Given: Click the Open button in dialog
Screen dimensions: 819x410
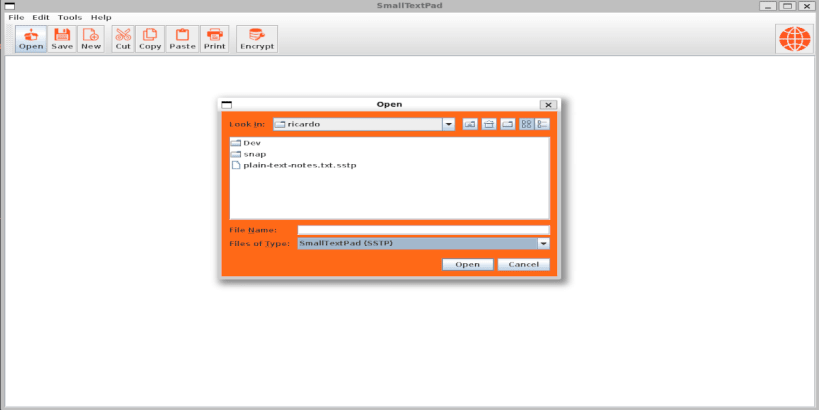Looking at the screenshot, I should [467, 264].
